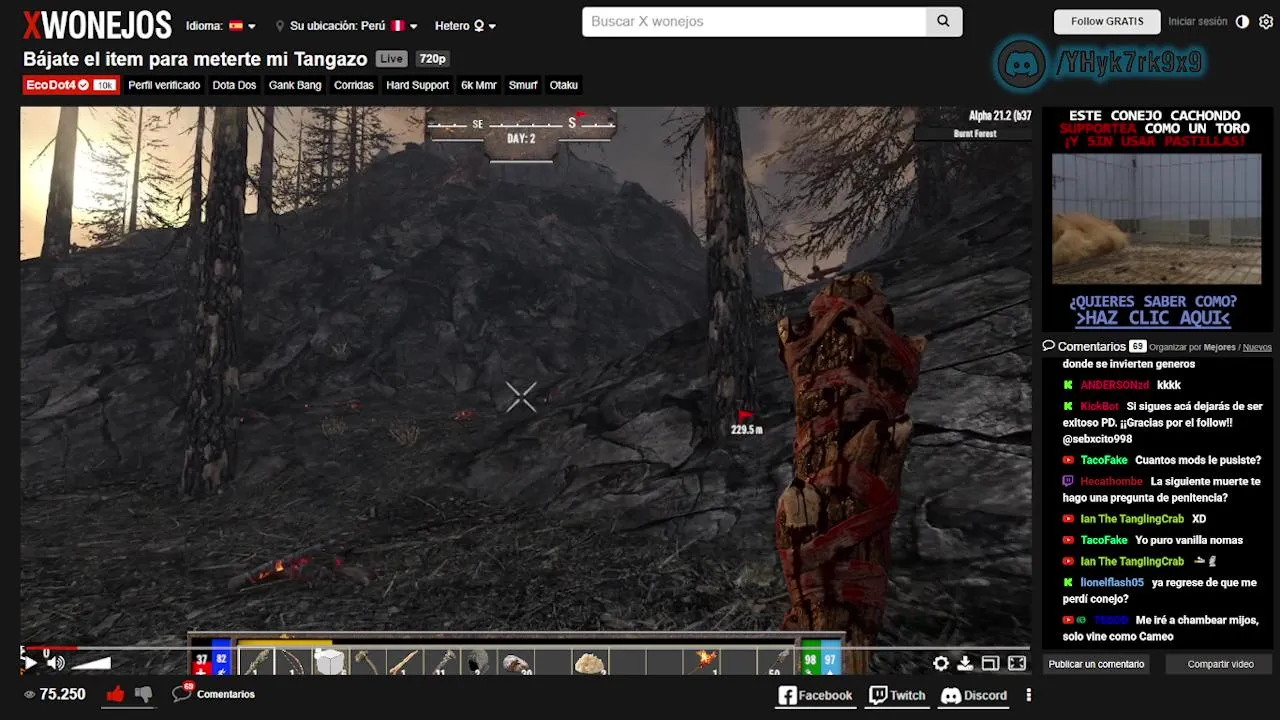Focus the Buscar X wonejos search field
This screenshot has width=1280, height=720.
754,21
